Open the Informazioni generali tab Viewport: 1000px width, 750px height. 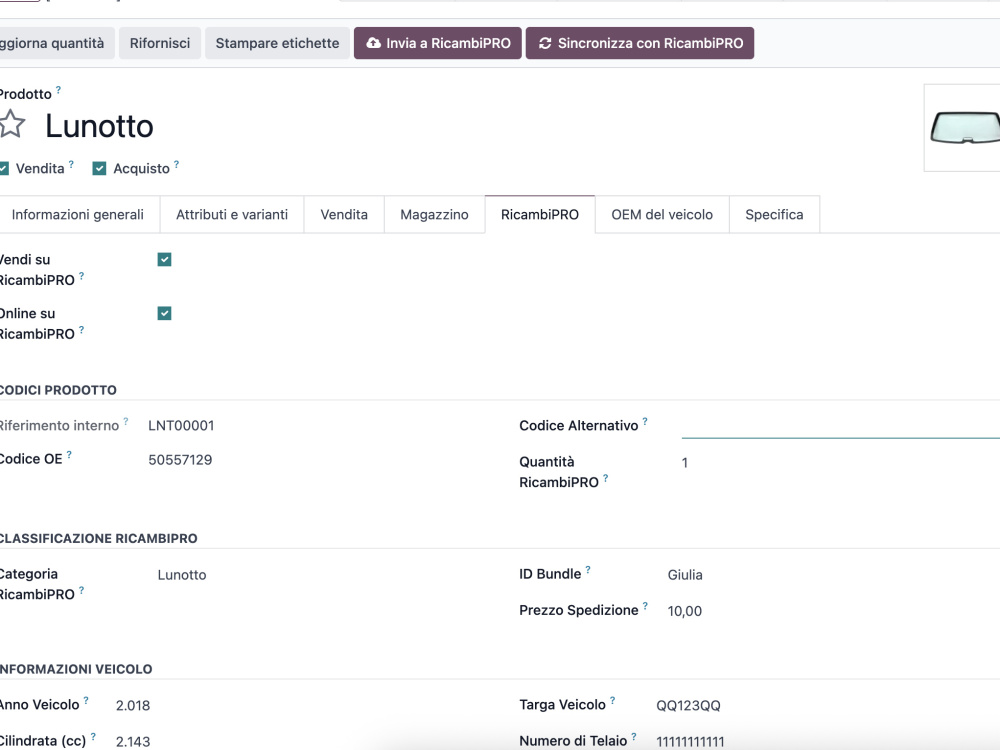78,215
